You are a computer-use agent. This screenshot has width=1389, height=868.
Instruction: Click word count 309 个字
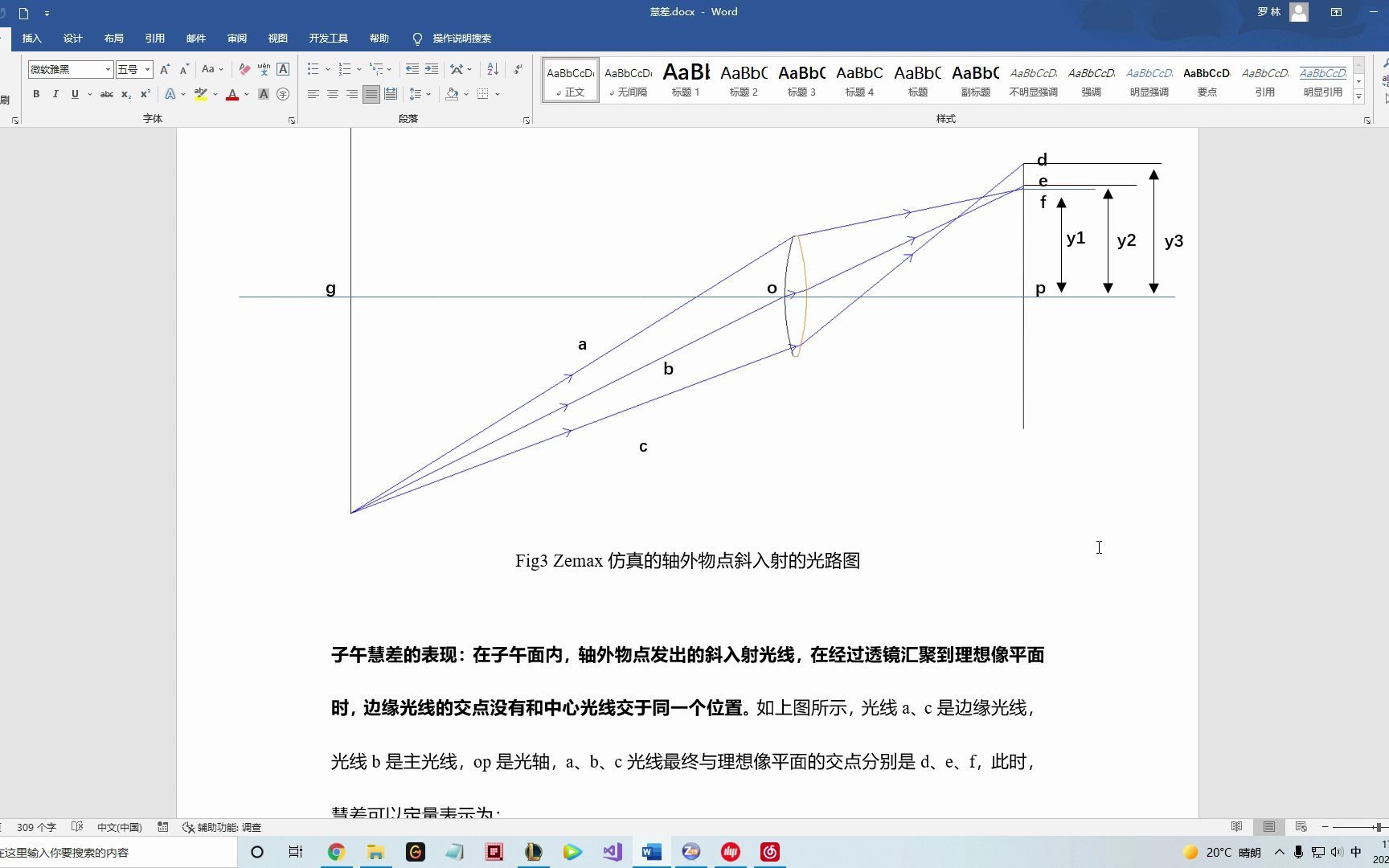click(x=36, y=827)
